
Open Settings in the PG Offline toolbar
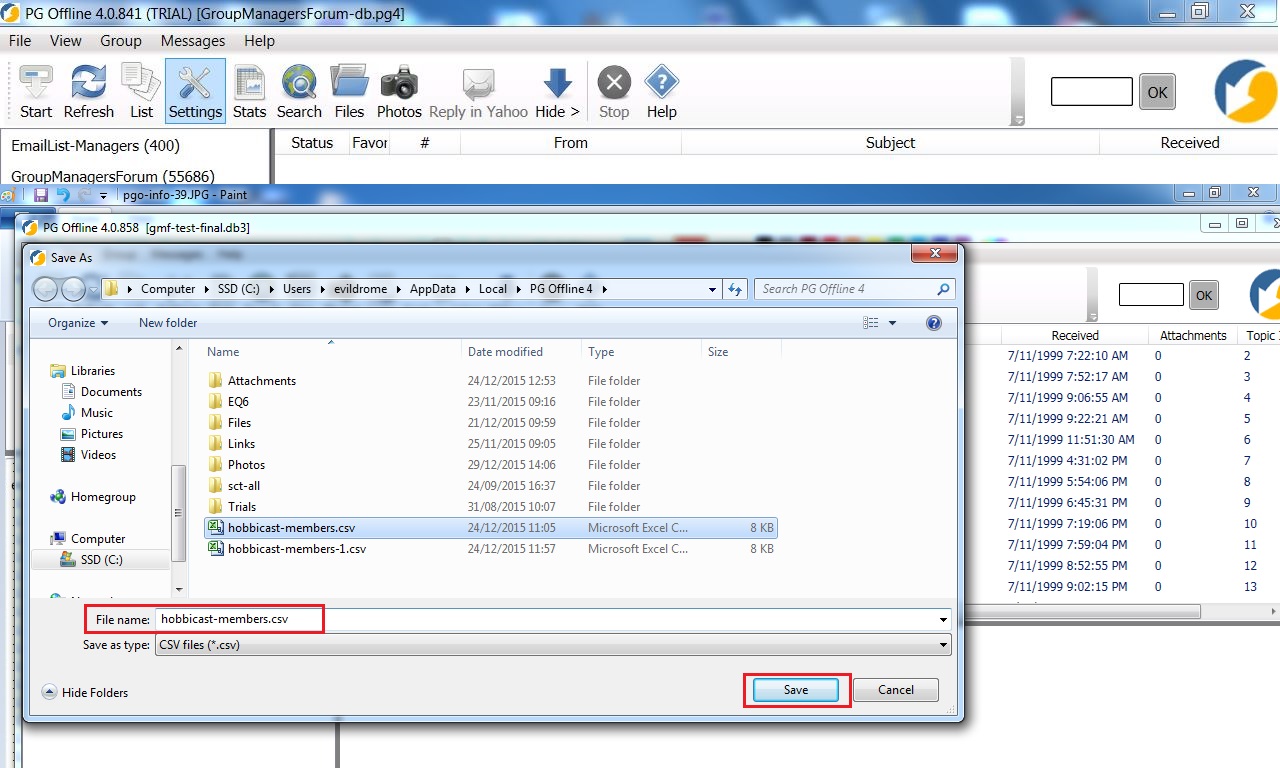coord(195,91)
